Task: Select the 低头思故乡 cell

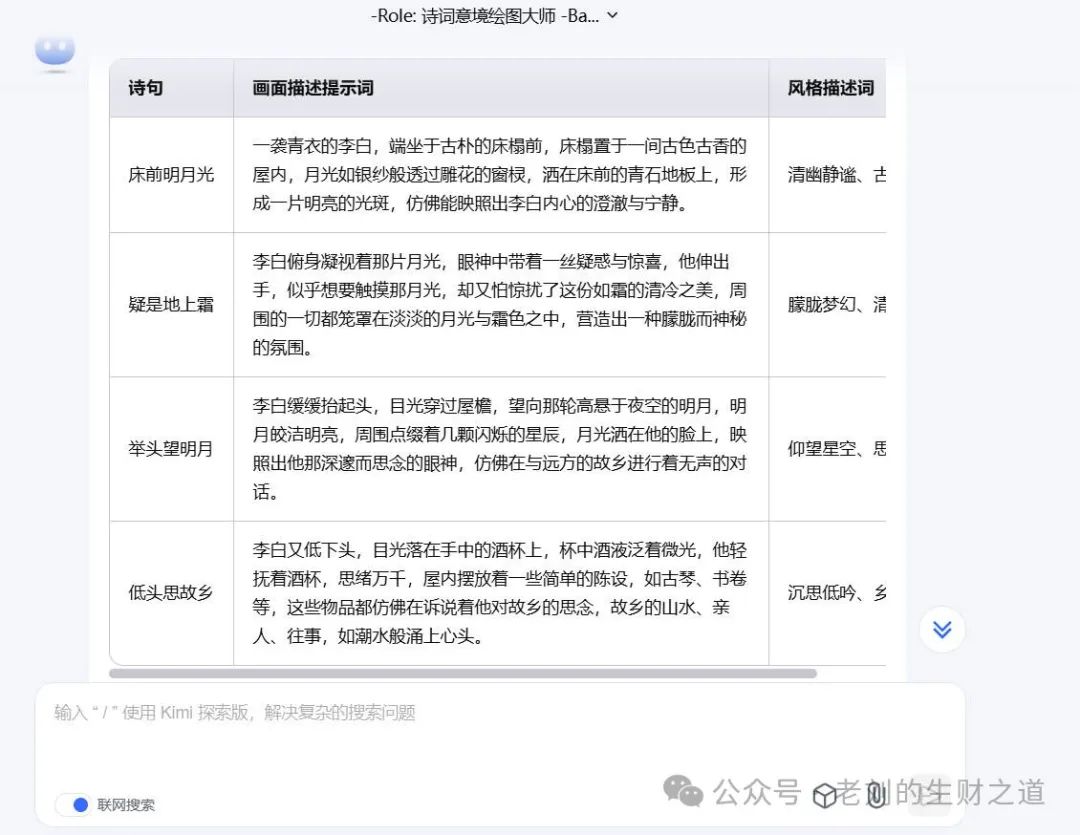Action: 171,593
